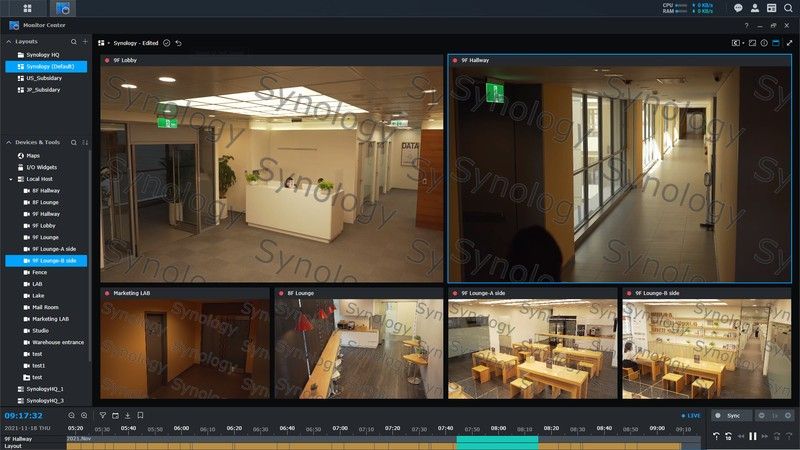Click the teal highlighted timeline segment
This screenshot has height=450, width=800.
(x=497, y=442)
